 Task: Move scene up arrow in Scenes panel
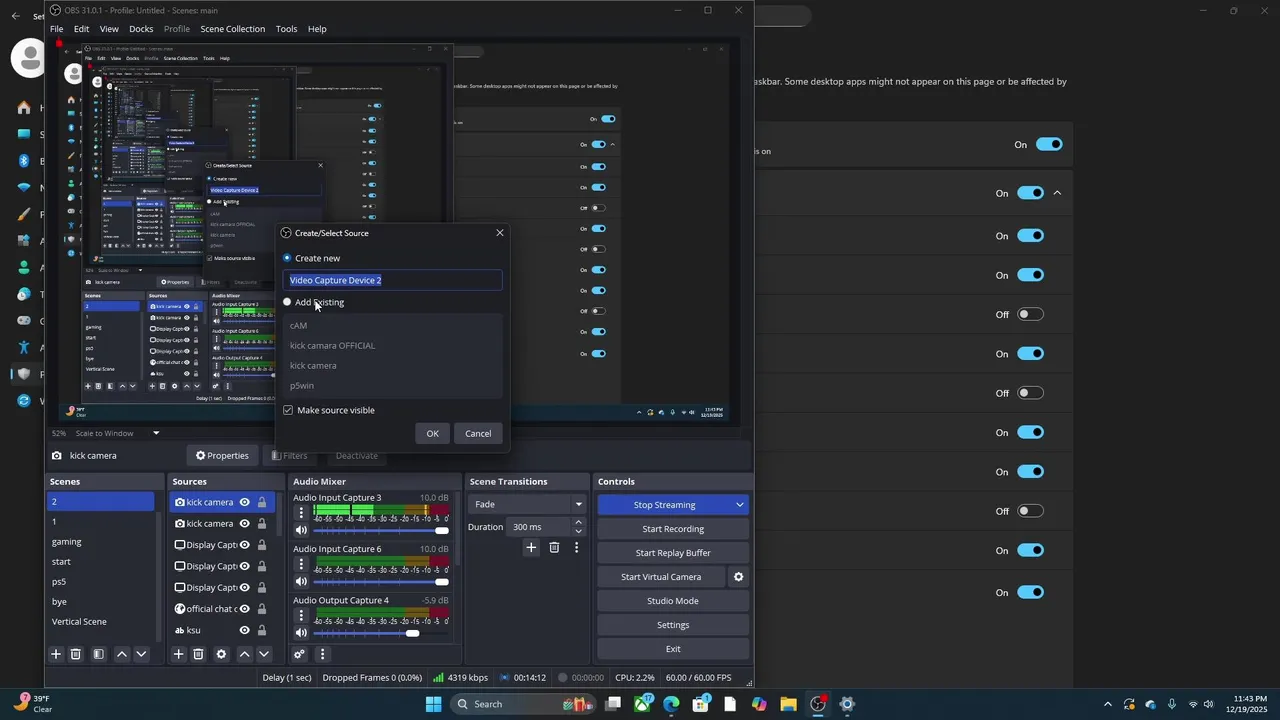(122, 654)
